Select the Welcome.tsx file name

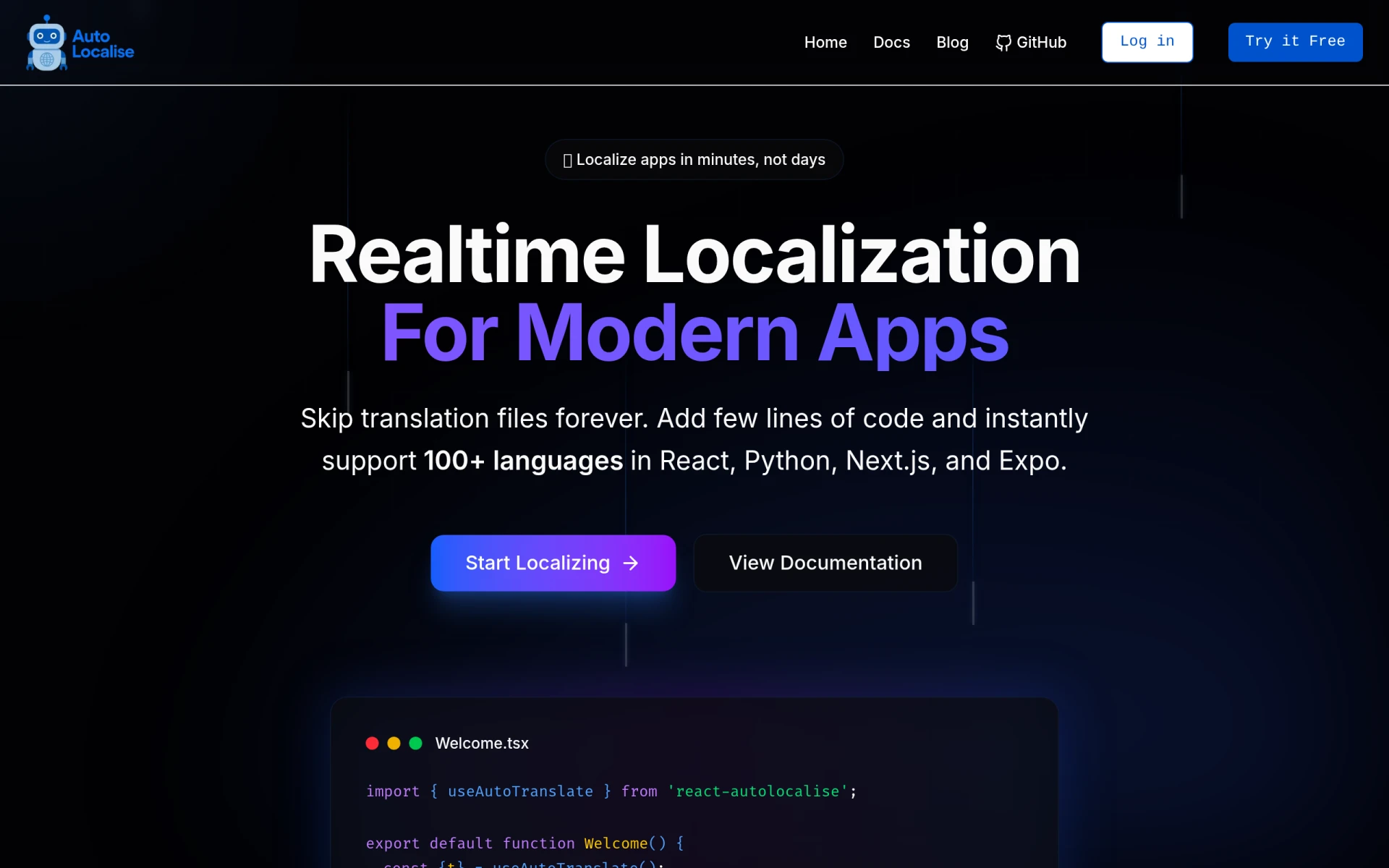click(482, 743)
